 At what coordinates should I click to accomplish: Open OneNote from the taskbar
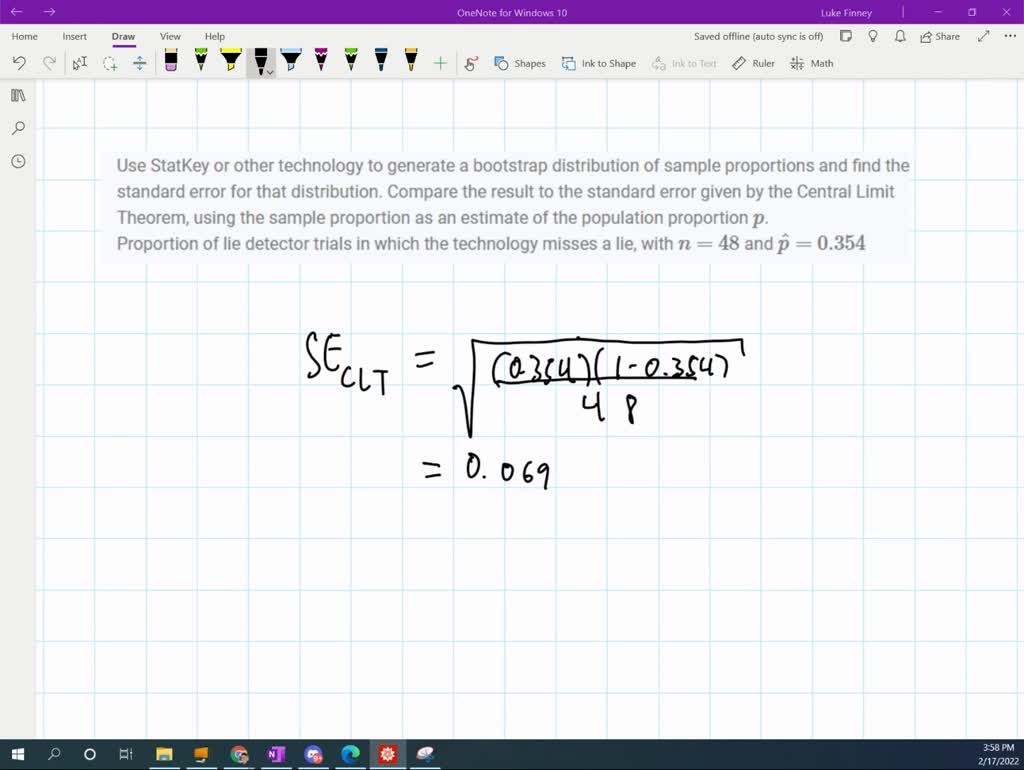click(x=275, y=754)
